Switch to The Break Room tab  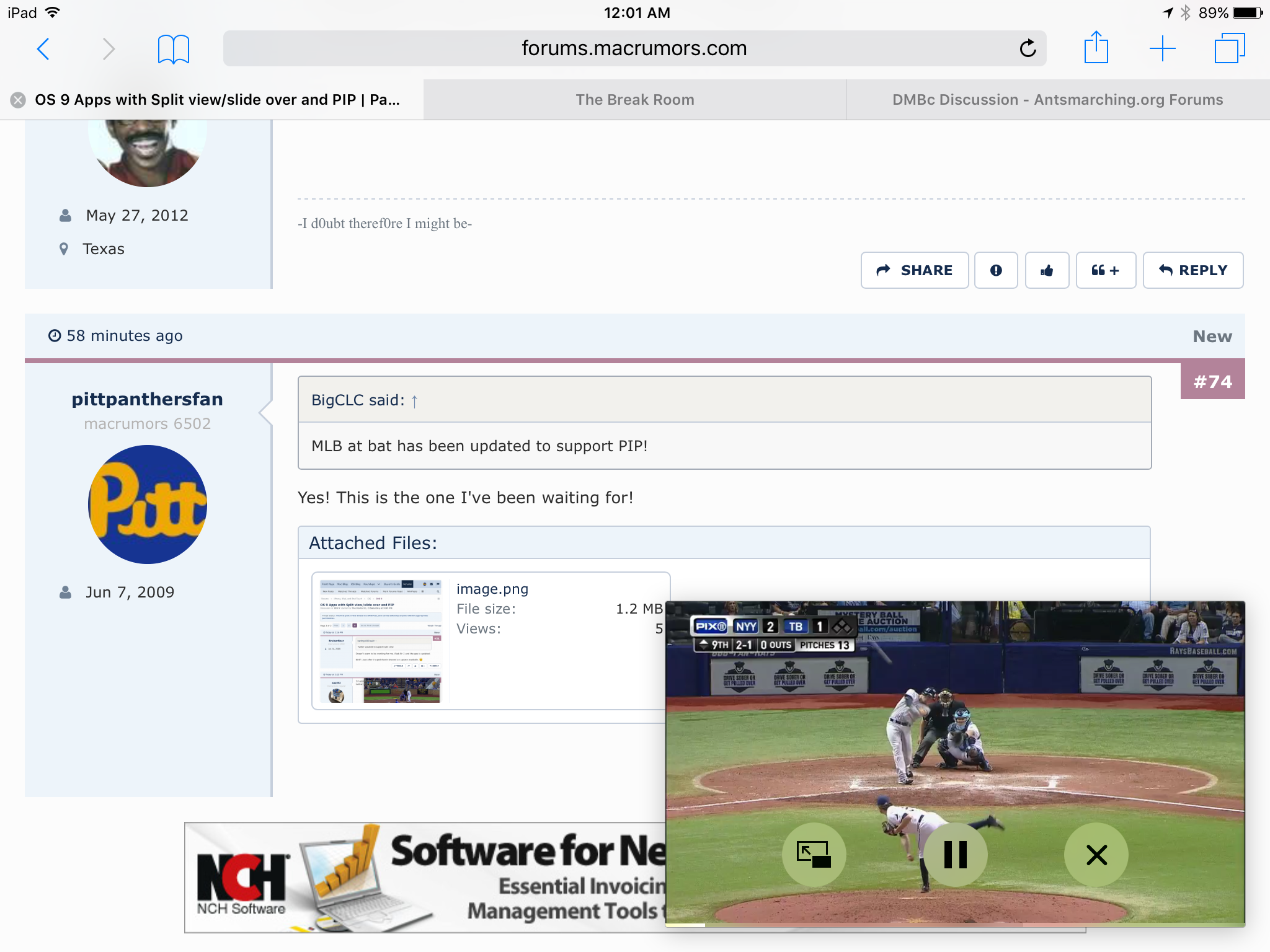pyautogui.click(x=634, y=100)
